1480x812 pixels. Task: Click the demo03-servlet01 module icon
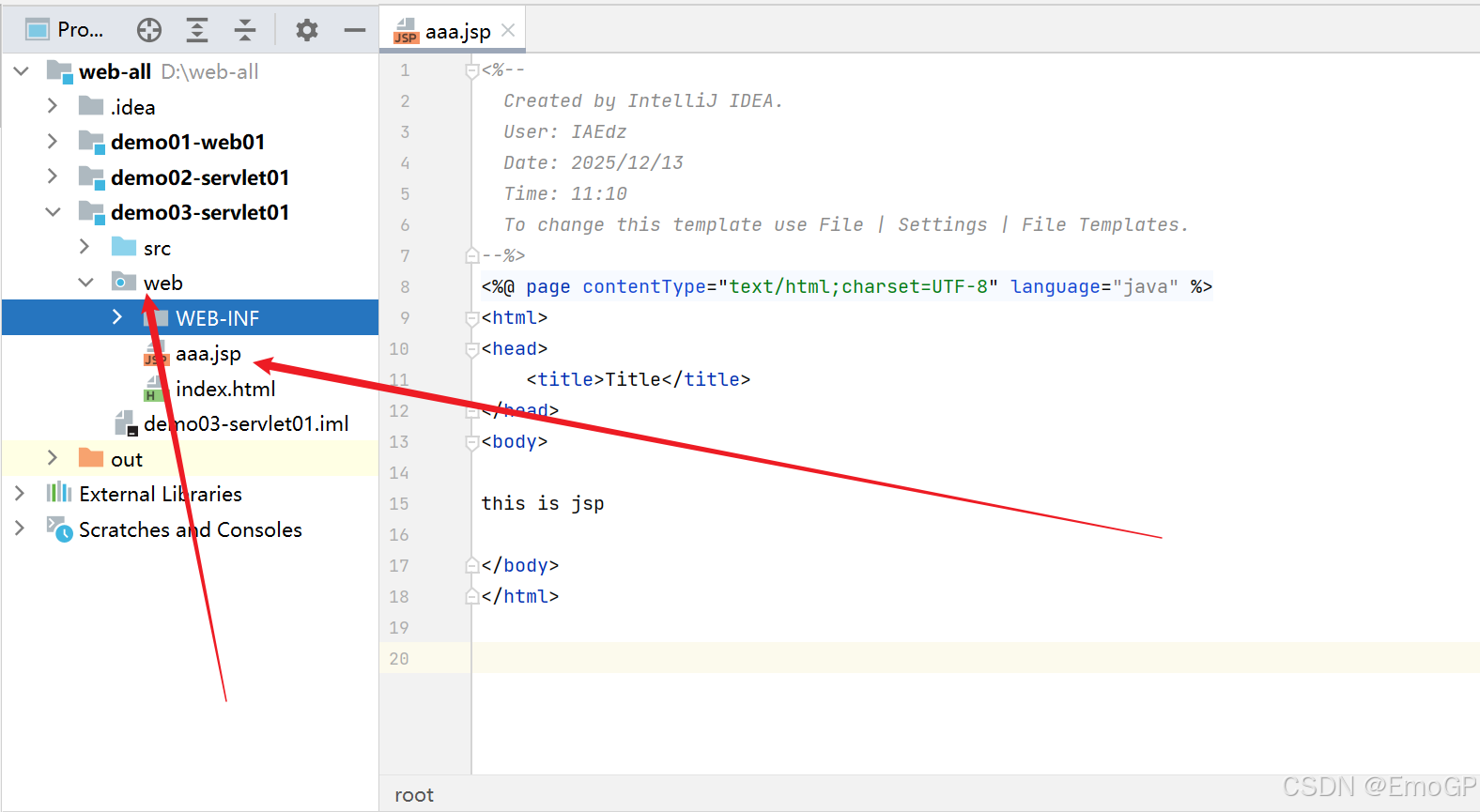(91, 212)
